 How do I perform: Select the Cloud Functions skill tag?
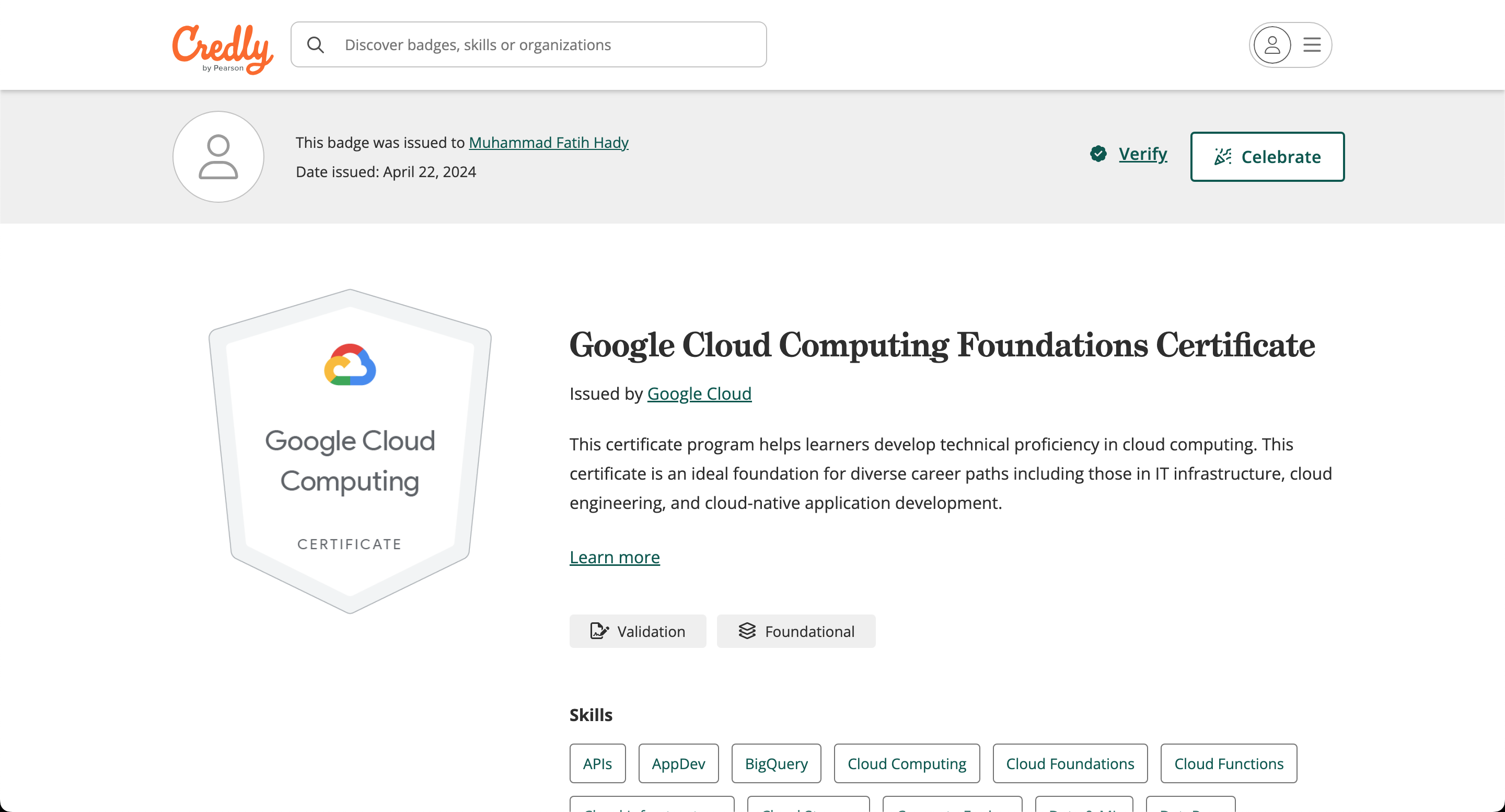pos(1228,763)
